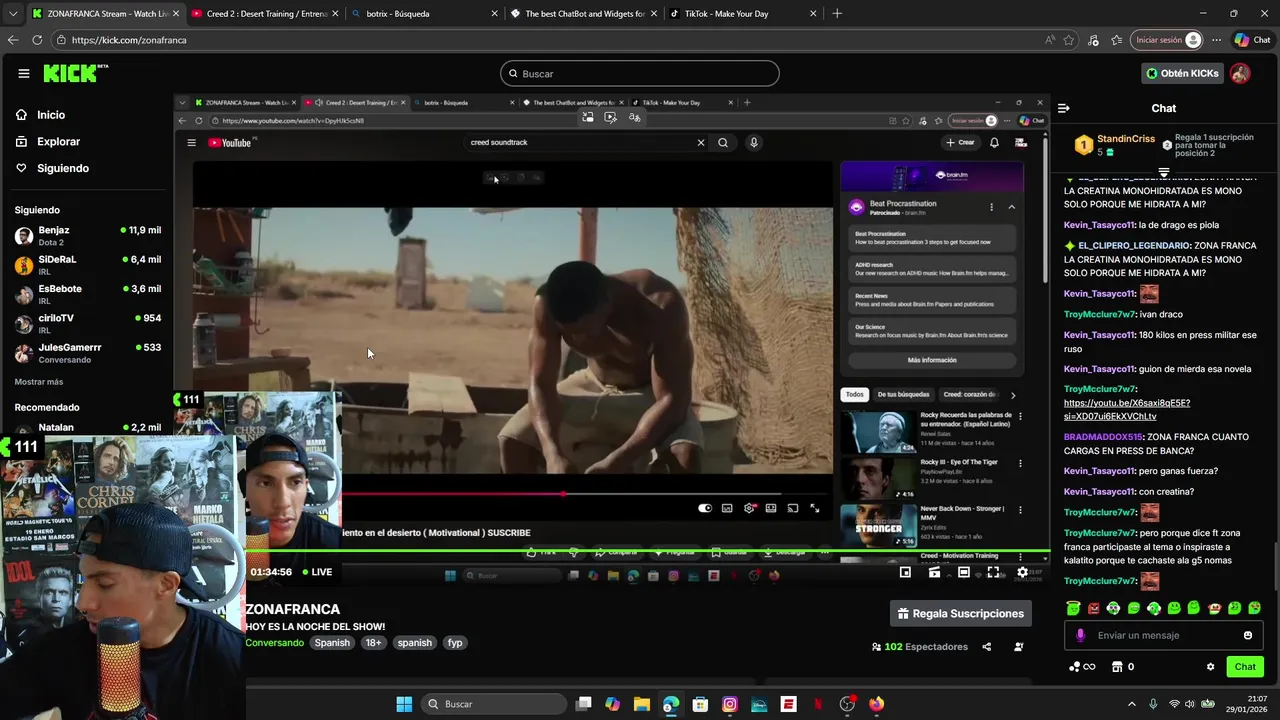Open the browser read aloud icon

1049,40
